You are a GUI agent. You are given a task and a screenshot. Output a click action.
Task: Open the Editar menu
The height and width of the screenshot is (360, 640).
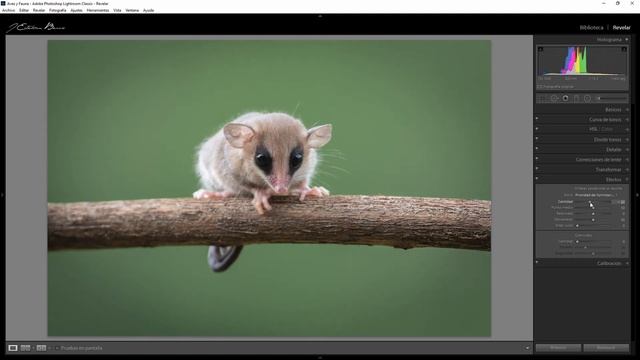coord(24,10)
